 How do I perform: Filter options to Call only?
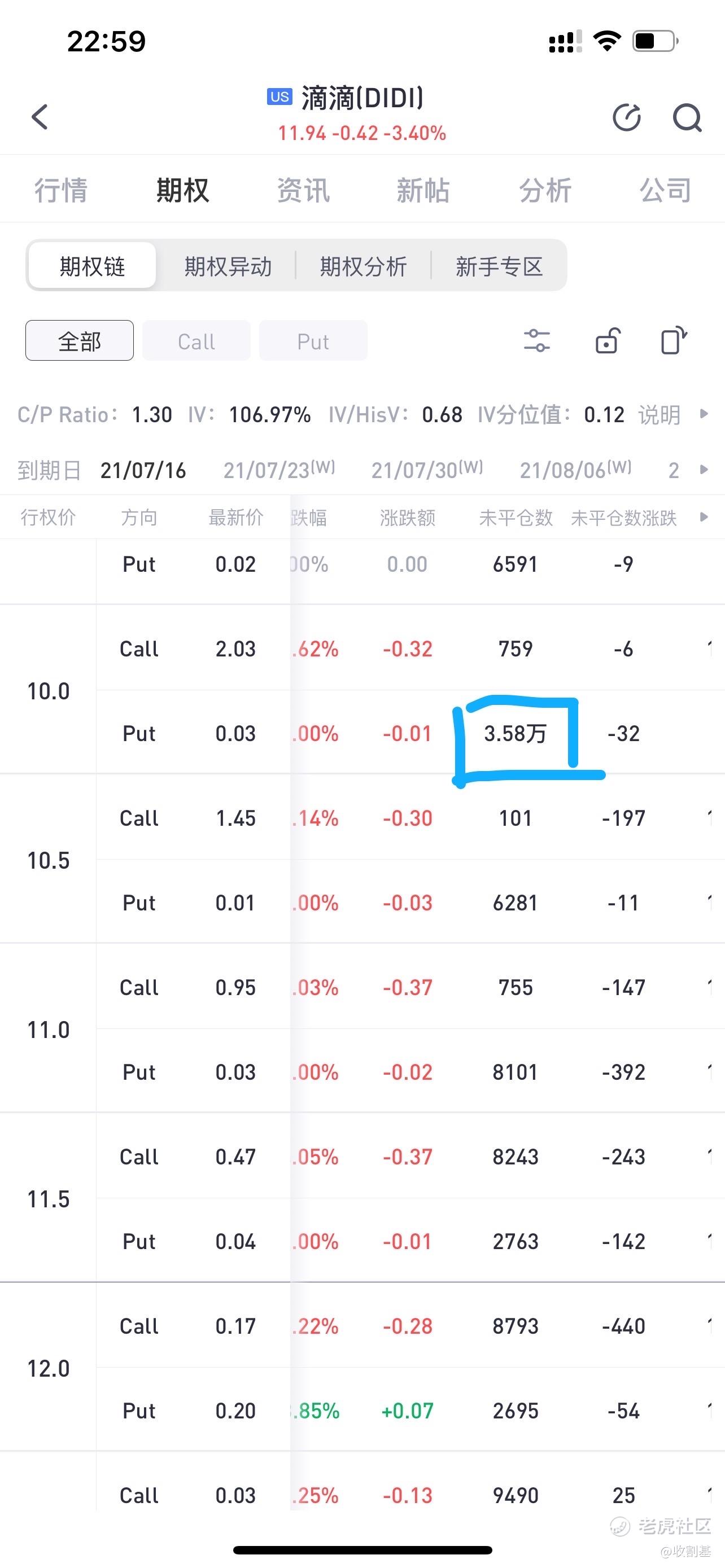(x=196, y=341)
